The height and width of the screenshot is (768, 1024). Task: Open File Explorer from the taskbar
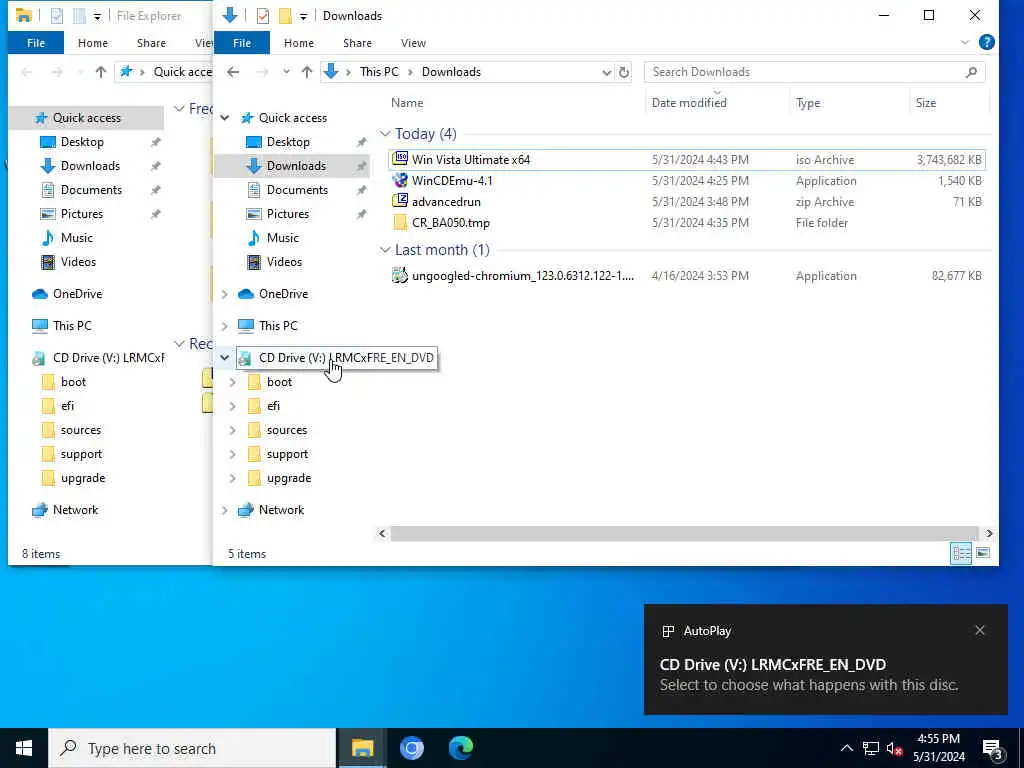(362, 748)
